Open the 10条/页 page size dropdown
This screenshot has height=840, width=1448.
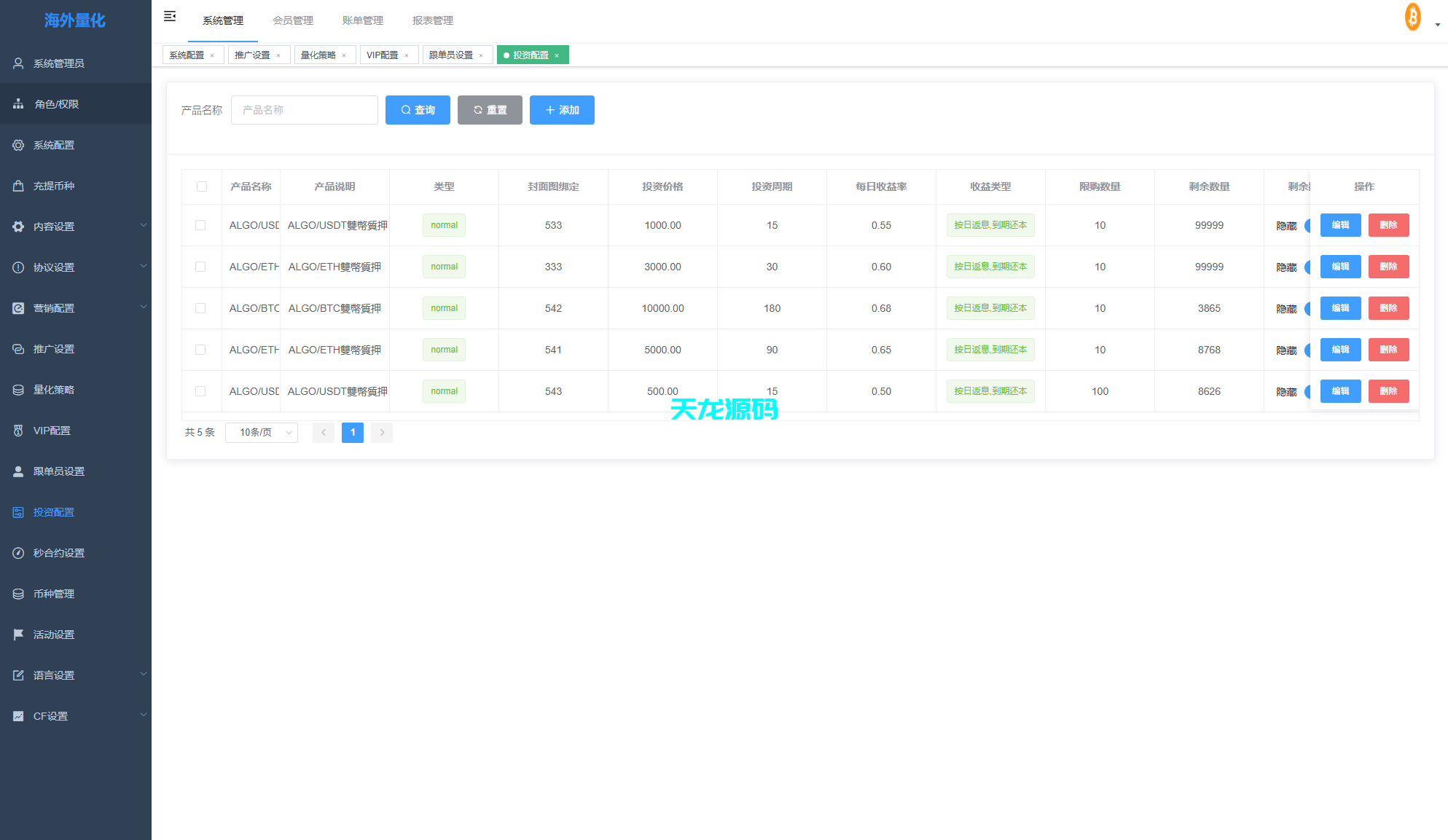click(x=262, y=433)
